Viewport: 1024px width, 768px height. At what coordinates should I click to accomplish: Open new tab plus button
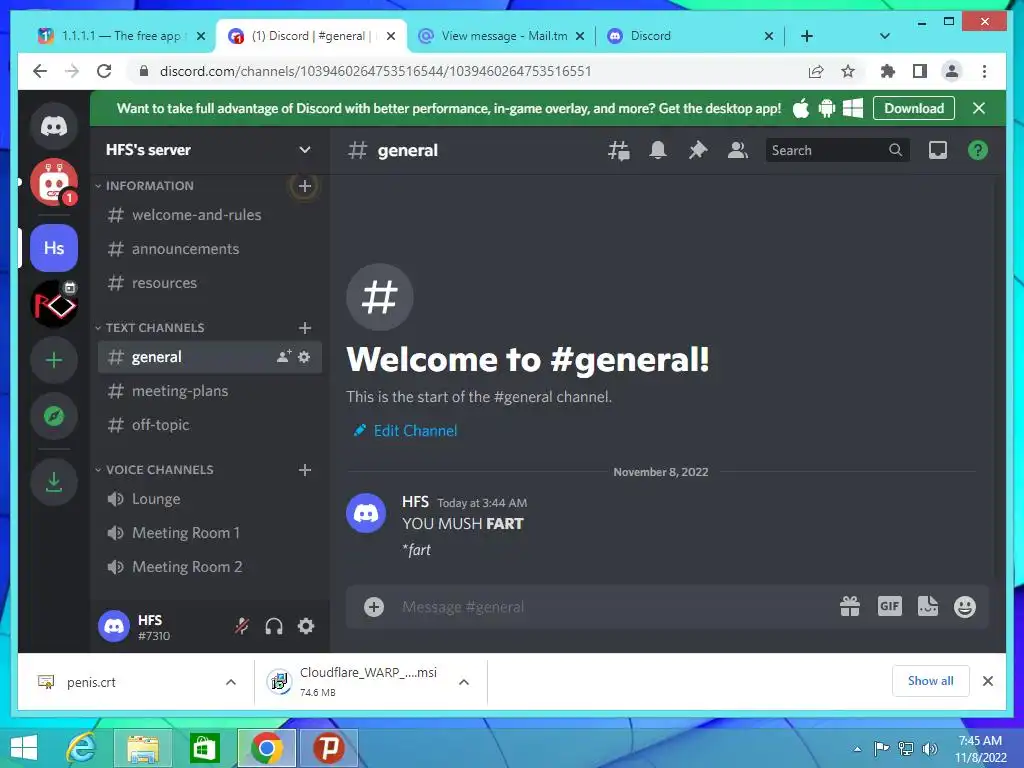807,36
